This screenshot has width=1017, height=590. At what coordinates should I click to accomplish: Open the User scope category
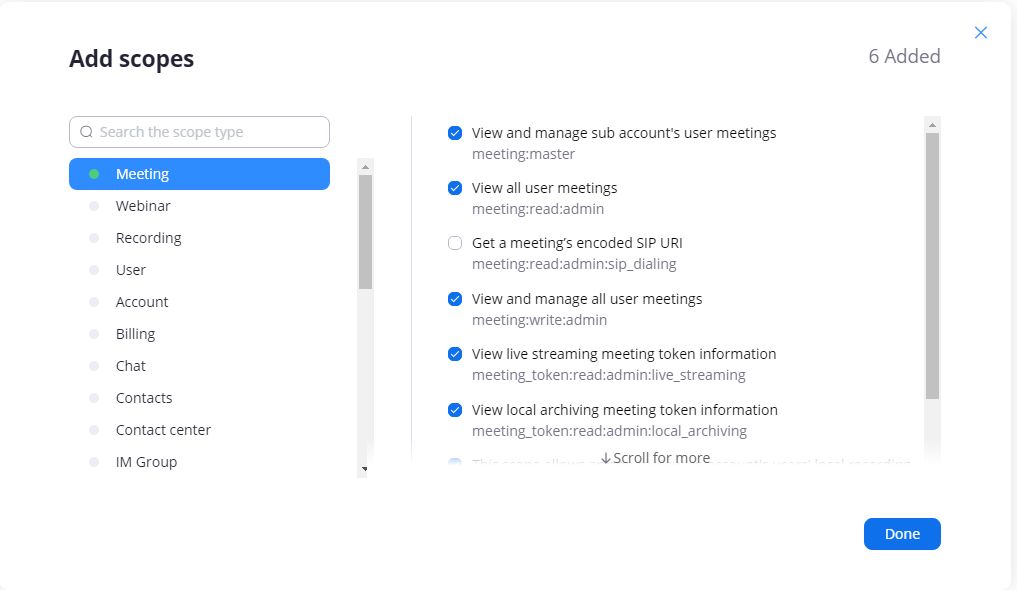[x=131, y=270]
